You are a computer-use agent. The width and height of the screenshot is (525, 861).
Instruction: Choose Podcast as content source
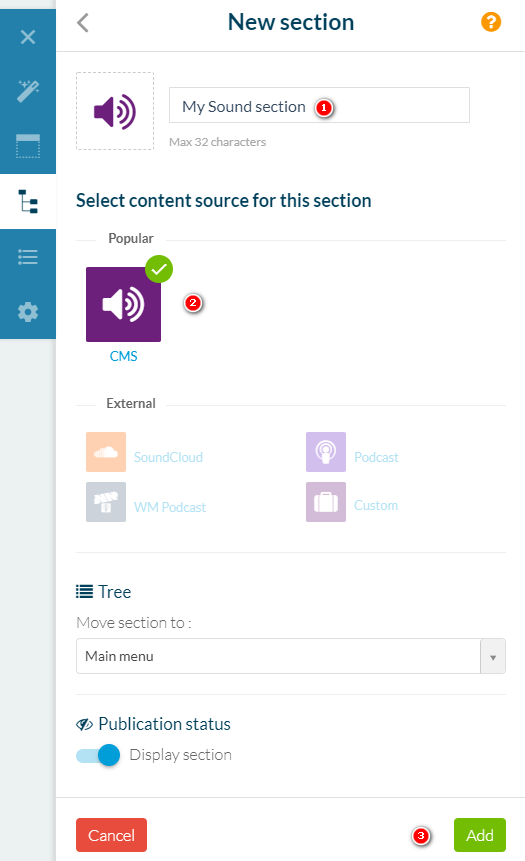point(353,452)
